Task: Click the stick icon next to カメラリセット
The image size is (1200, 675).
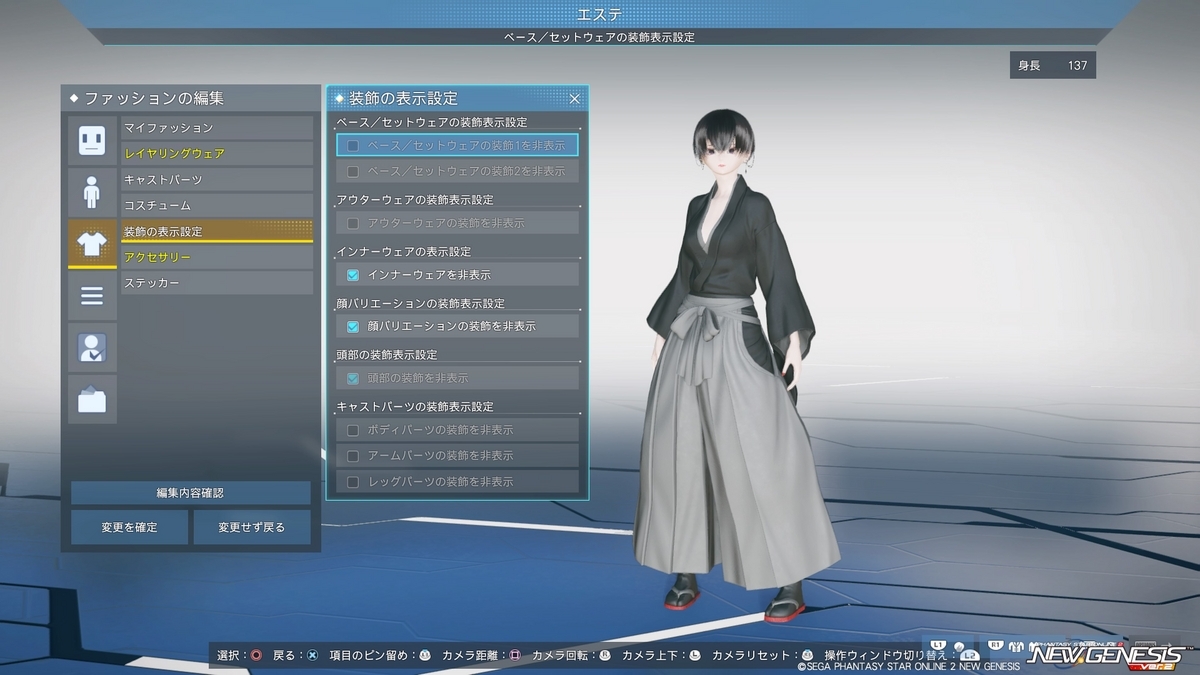Action: (x=807, y=656)
